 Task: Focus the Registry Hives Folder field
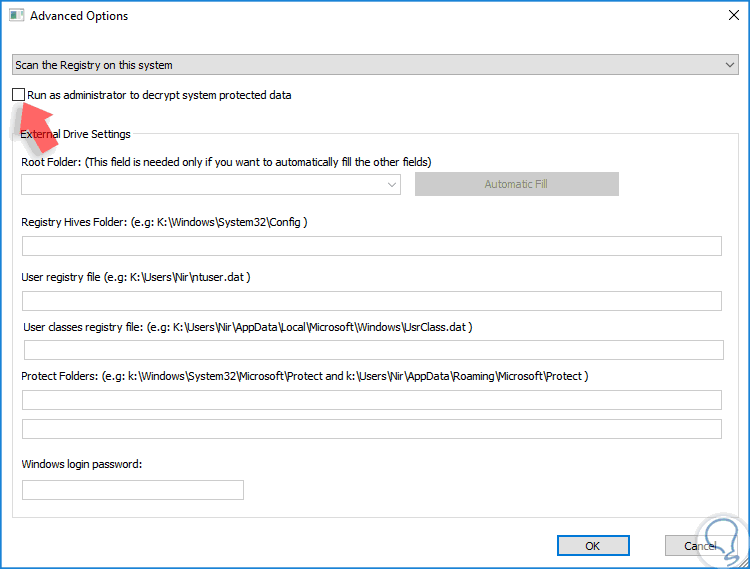point(371,246)
